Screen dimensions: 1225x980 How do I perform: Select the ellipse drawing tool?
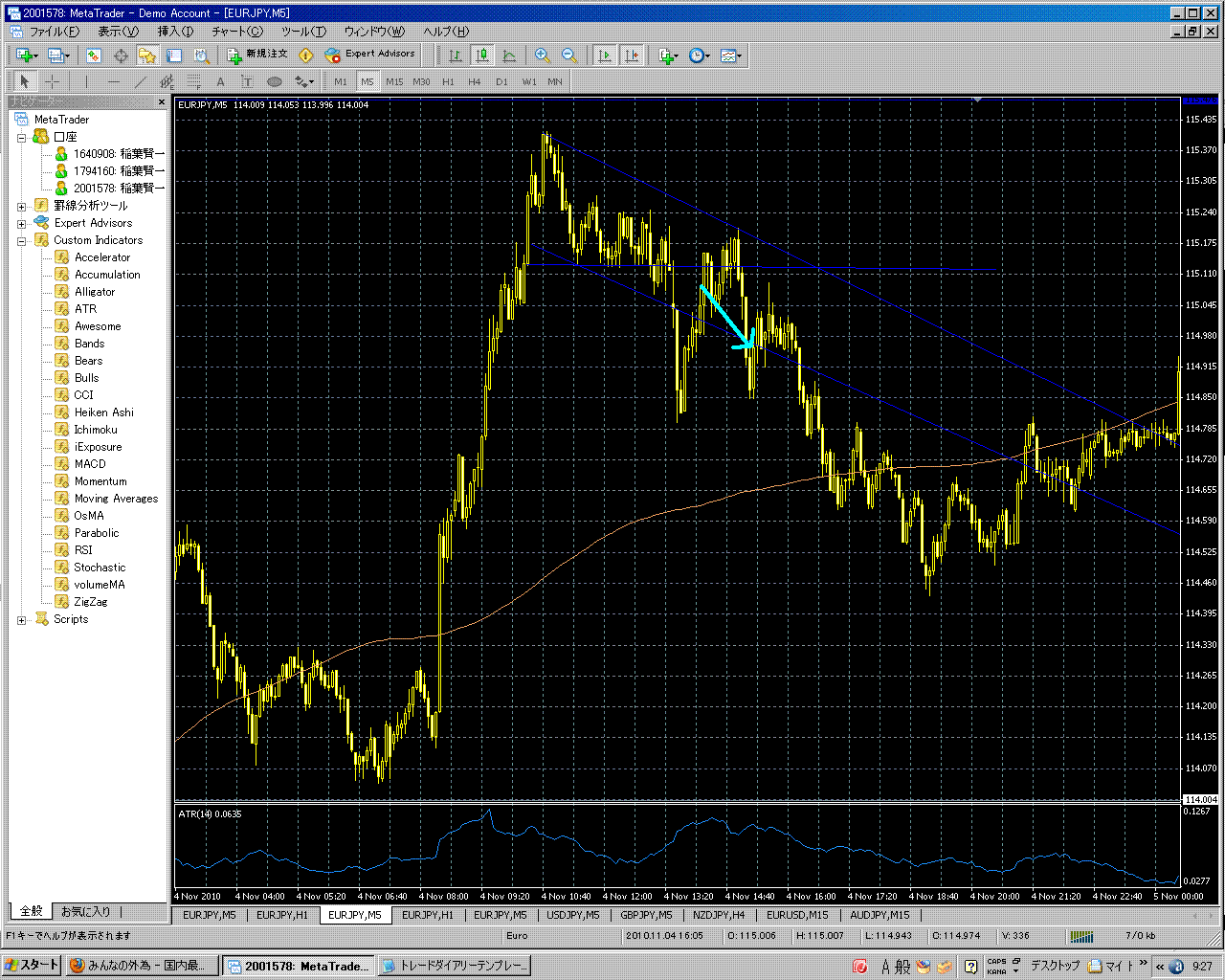275,81
